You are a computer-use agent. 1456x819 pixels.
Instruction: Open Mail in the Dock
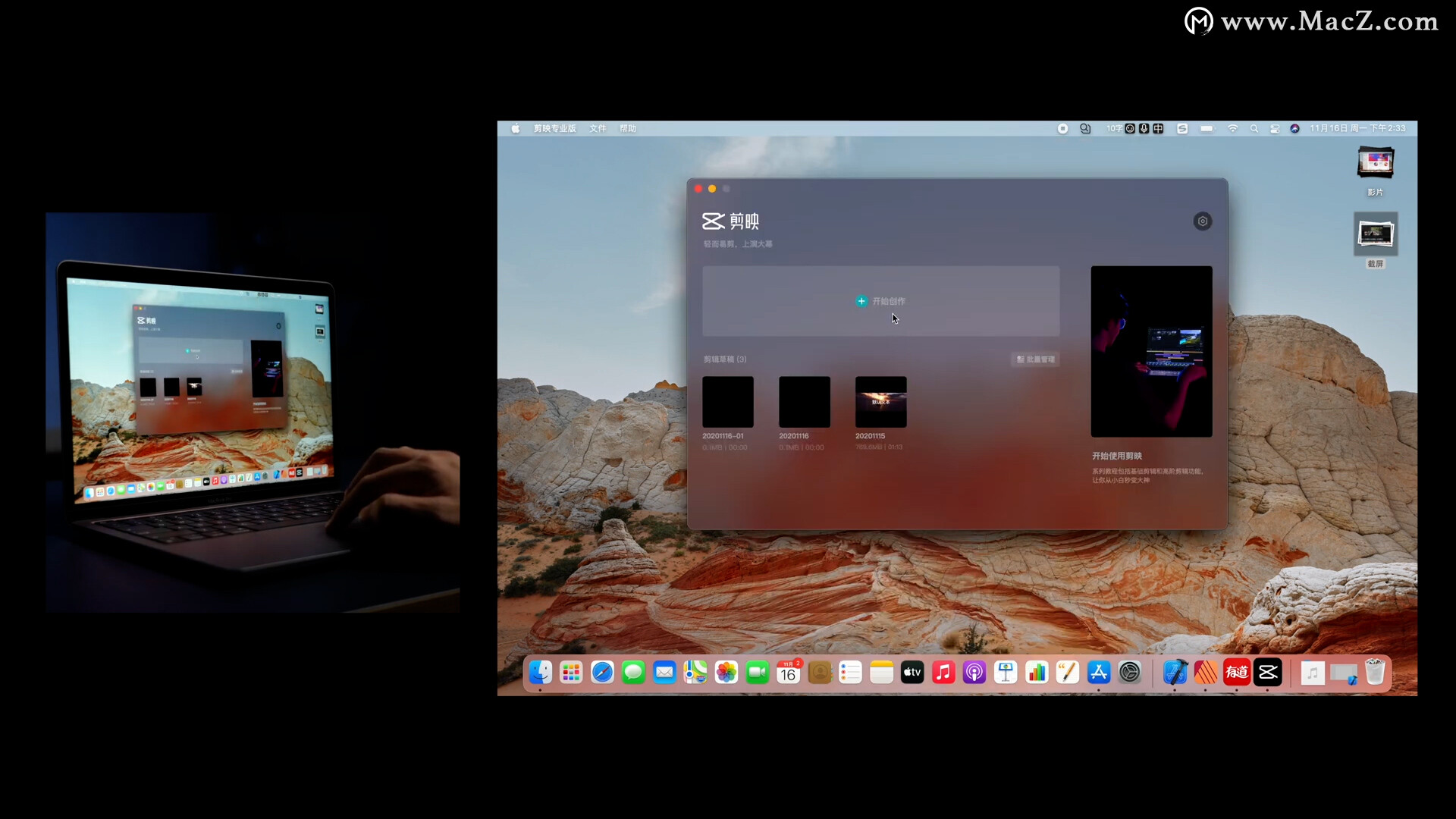point(664,673)
